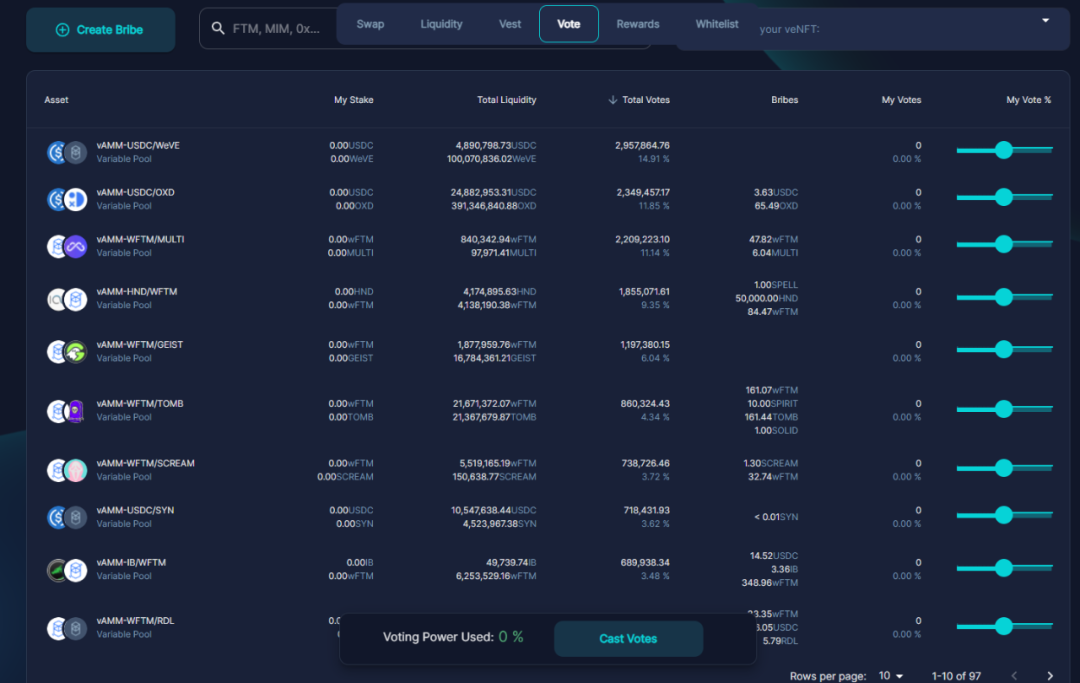Click the vAMM-HND/WFTM token pair icon

pos(67,299)
